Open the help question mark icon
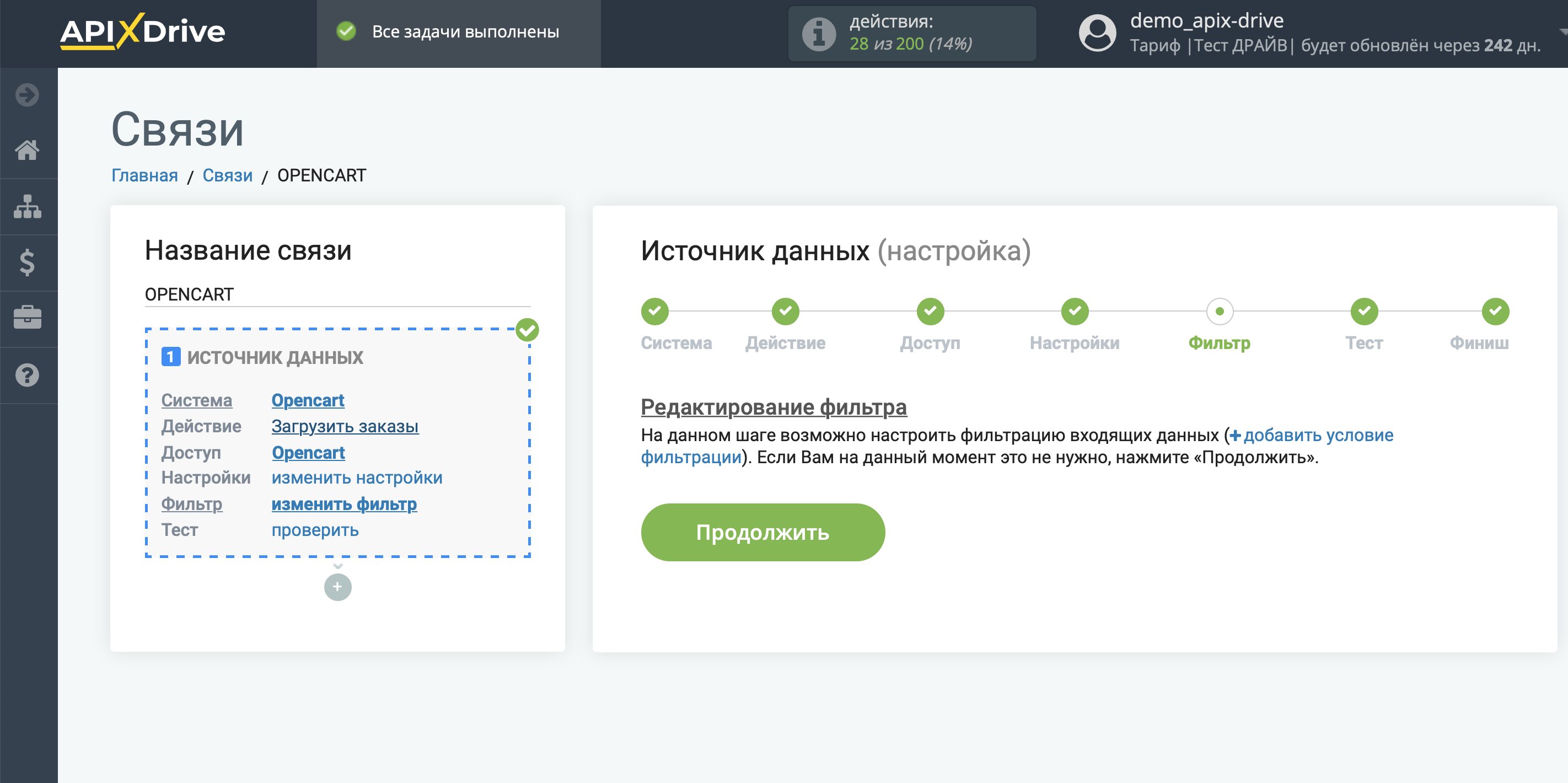Viewport: 1568px width, 783px height. point(28,375)
